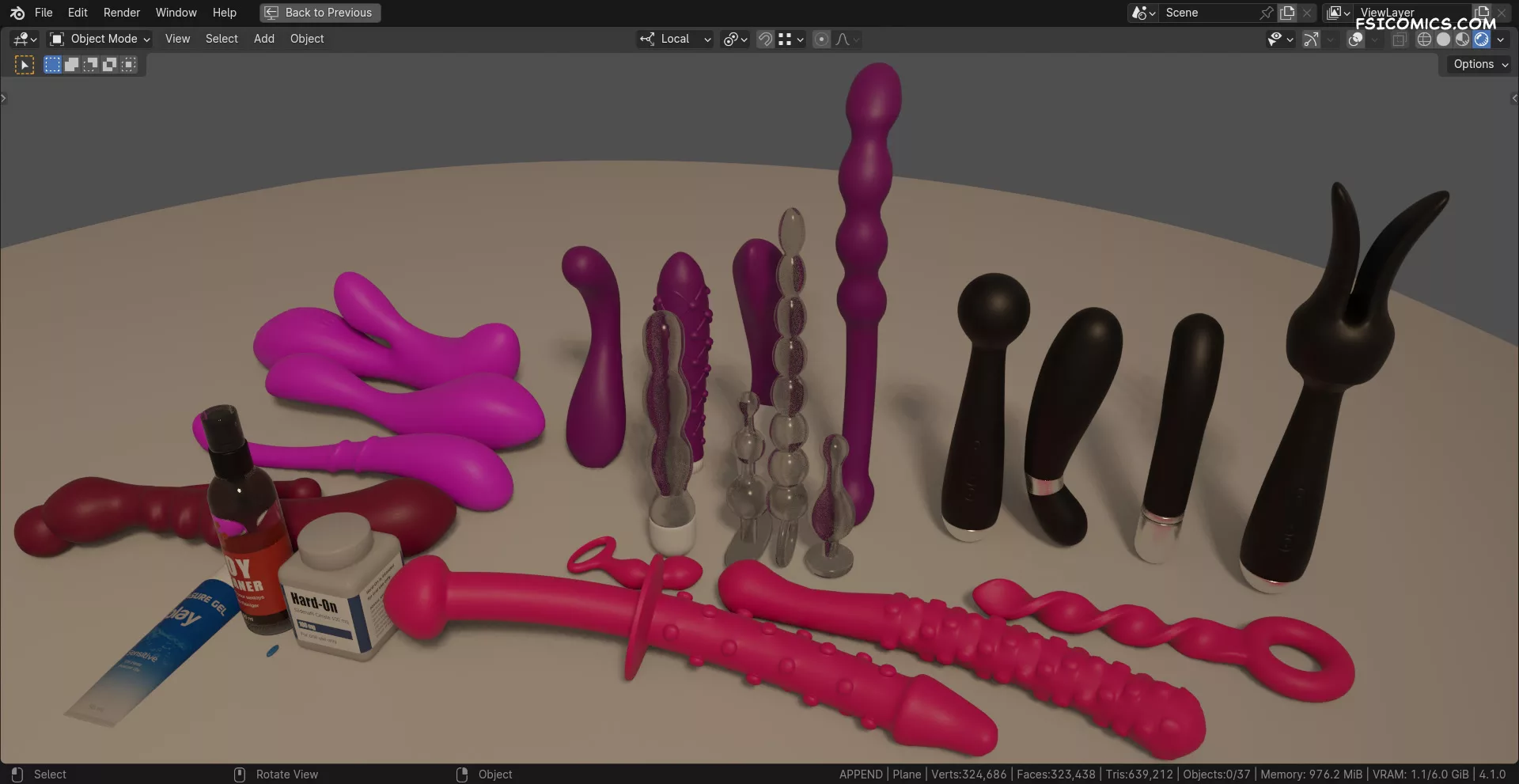
Task: Expand the Object Mode dropdown
Action: [100, 39]
